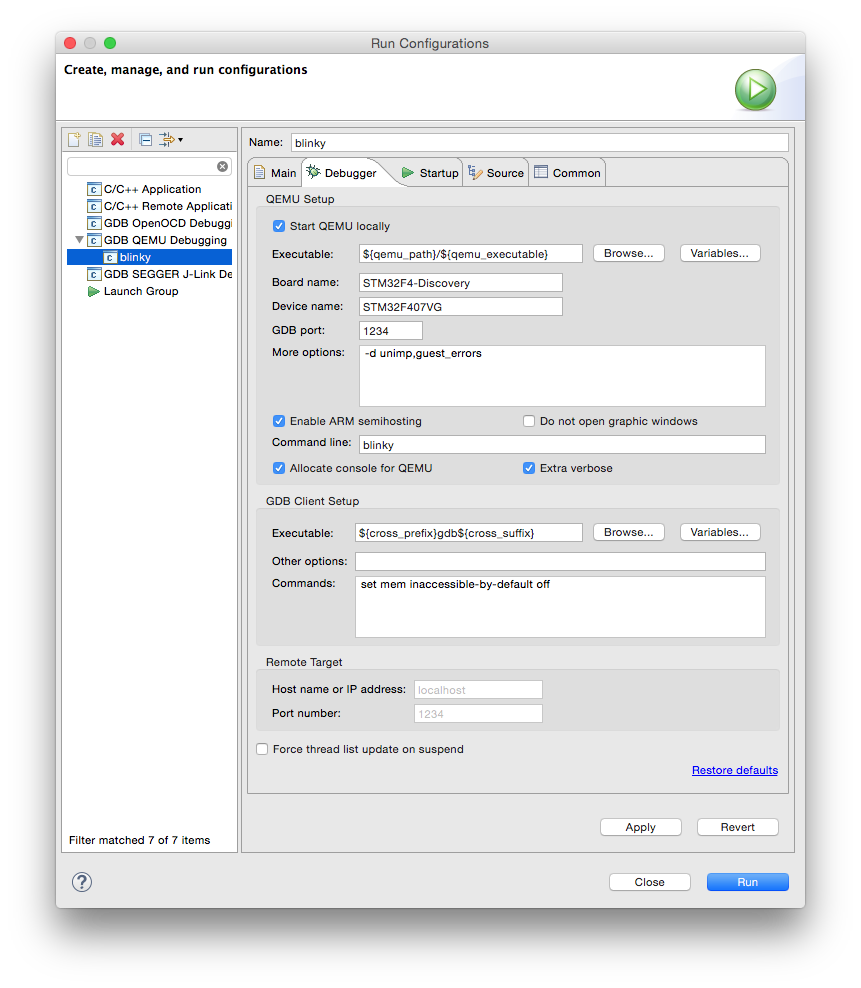Enable Do not open graphic windows
Image resolution: width=861 pixels, height=988 pixels.
(528, 420)
